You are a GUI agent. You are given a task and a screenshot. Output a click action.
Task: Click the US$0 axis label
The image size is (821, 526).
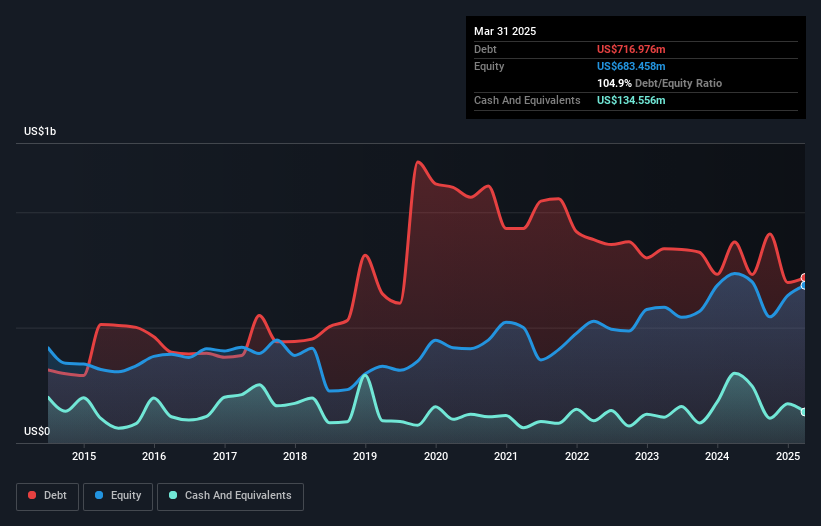click(x=37, y=431)
